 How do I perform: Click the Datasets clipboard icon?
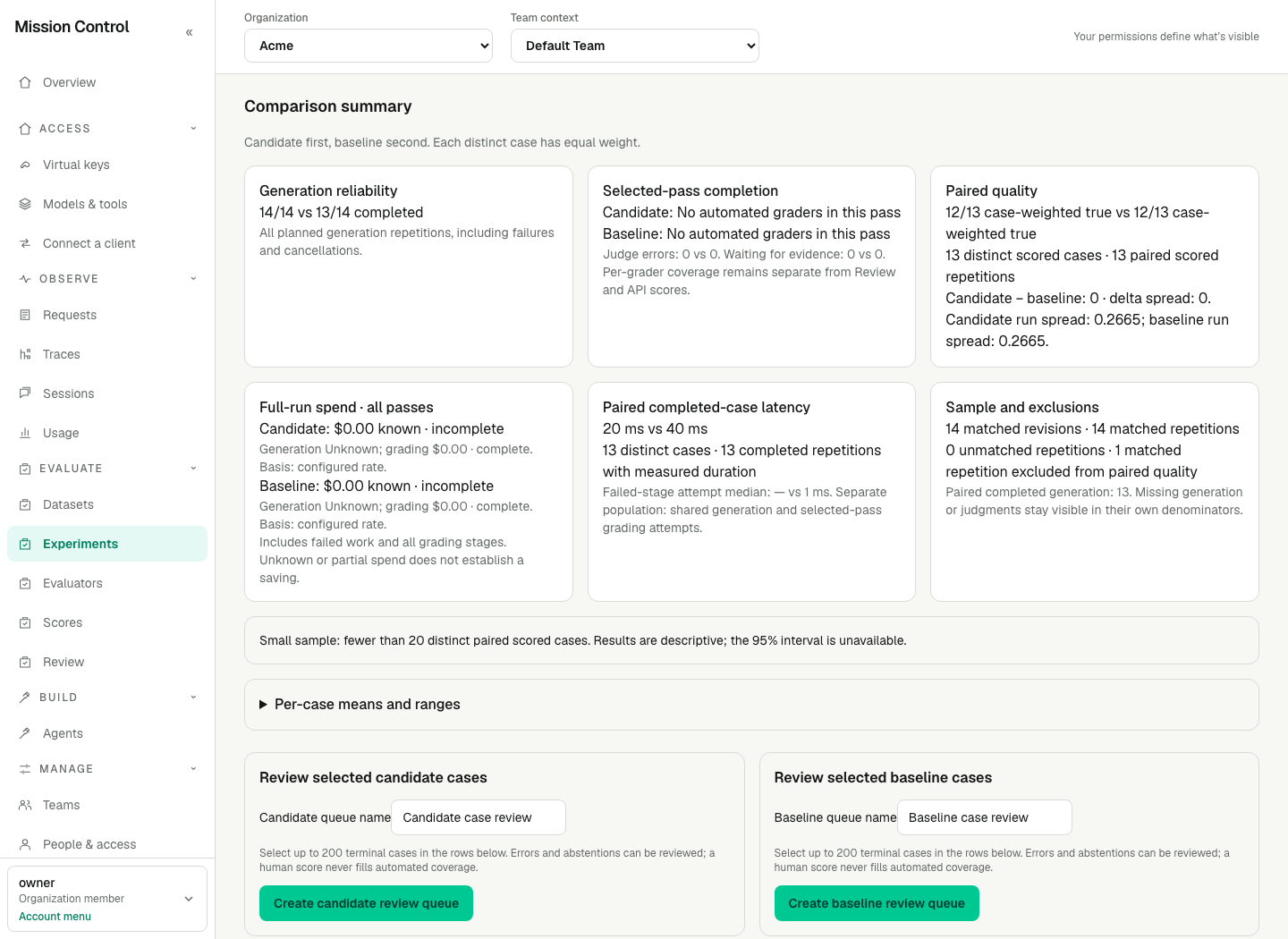[25, 504]
